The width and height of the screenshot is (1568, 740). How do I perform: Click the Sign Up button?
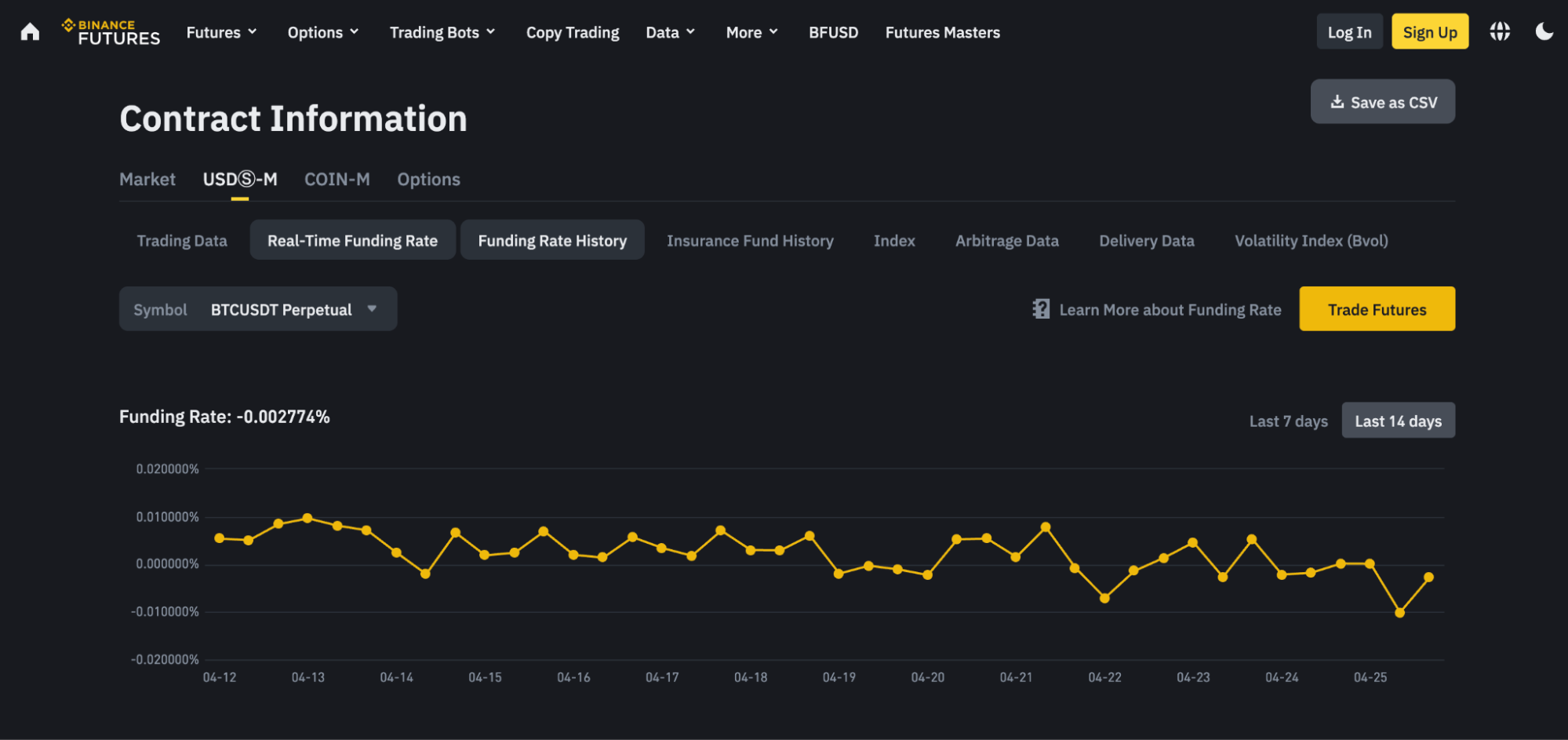pyautogui.click(x=1429, y=32)
